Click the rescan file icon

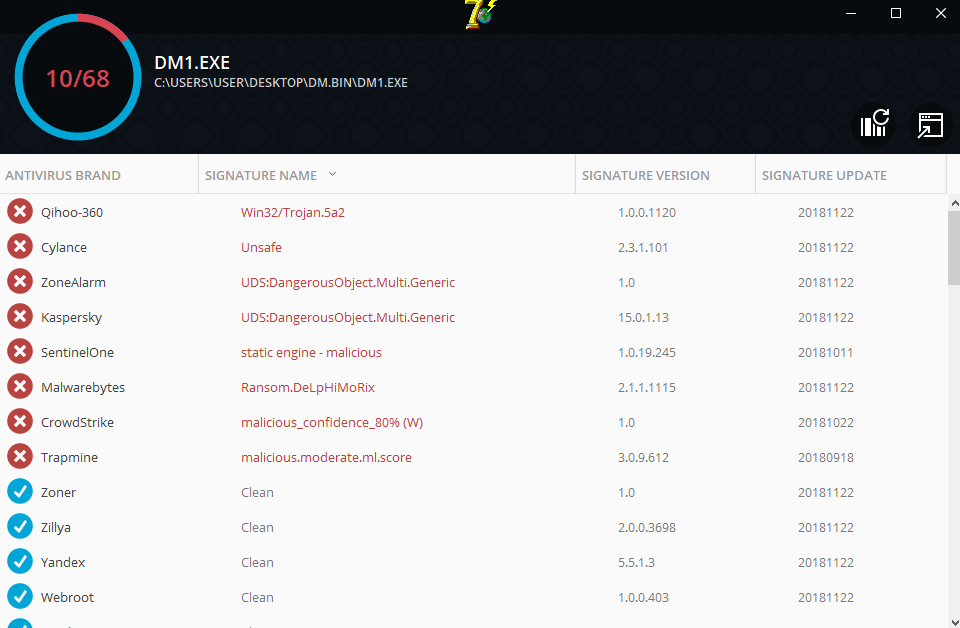[x=874, y=124]
